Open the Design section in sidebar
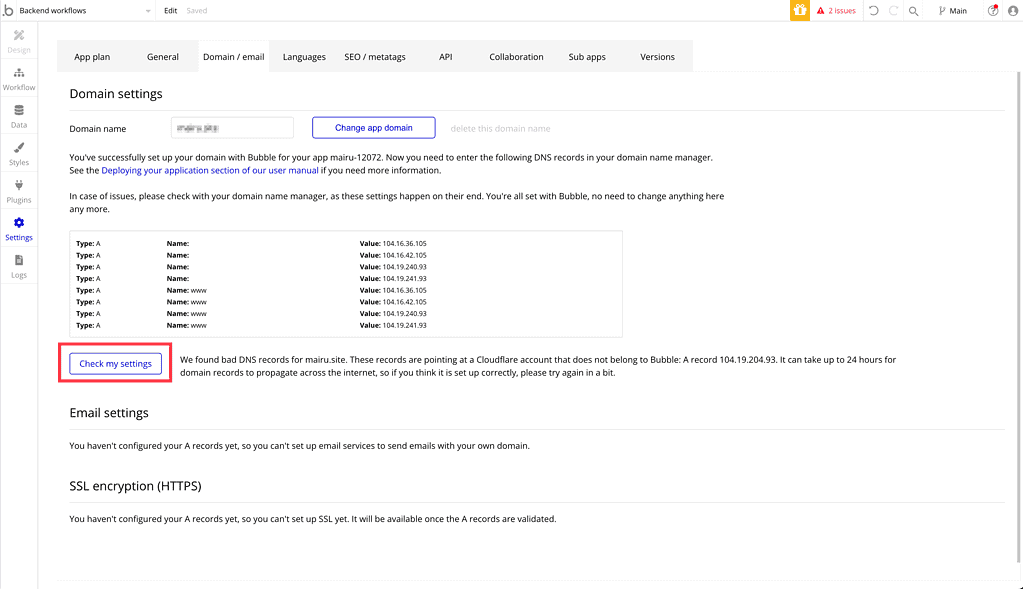 (x=18, y=41)
